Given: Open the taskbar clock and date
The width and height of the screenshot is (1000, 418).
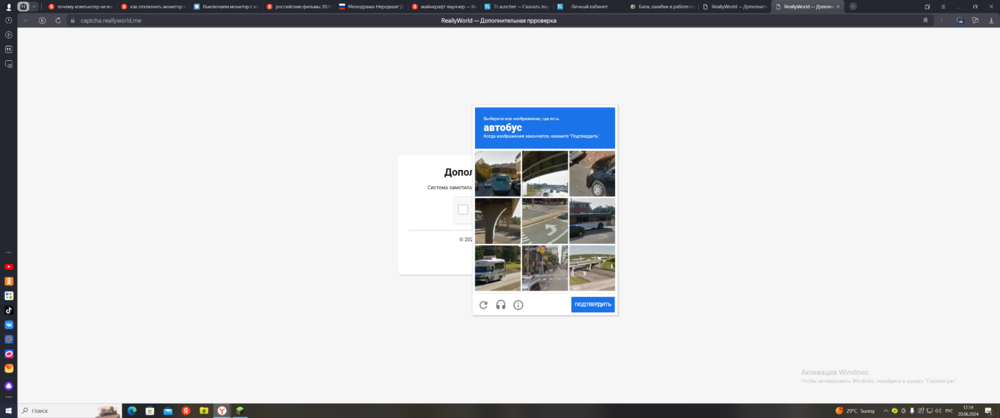Looking at the screenshot, I should tap(969, 411).
